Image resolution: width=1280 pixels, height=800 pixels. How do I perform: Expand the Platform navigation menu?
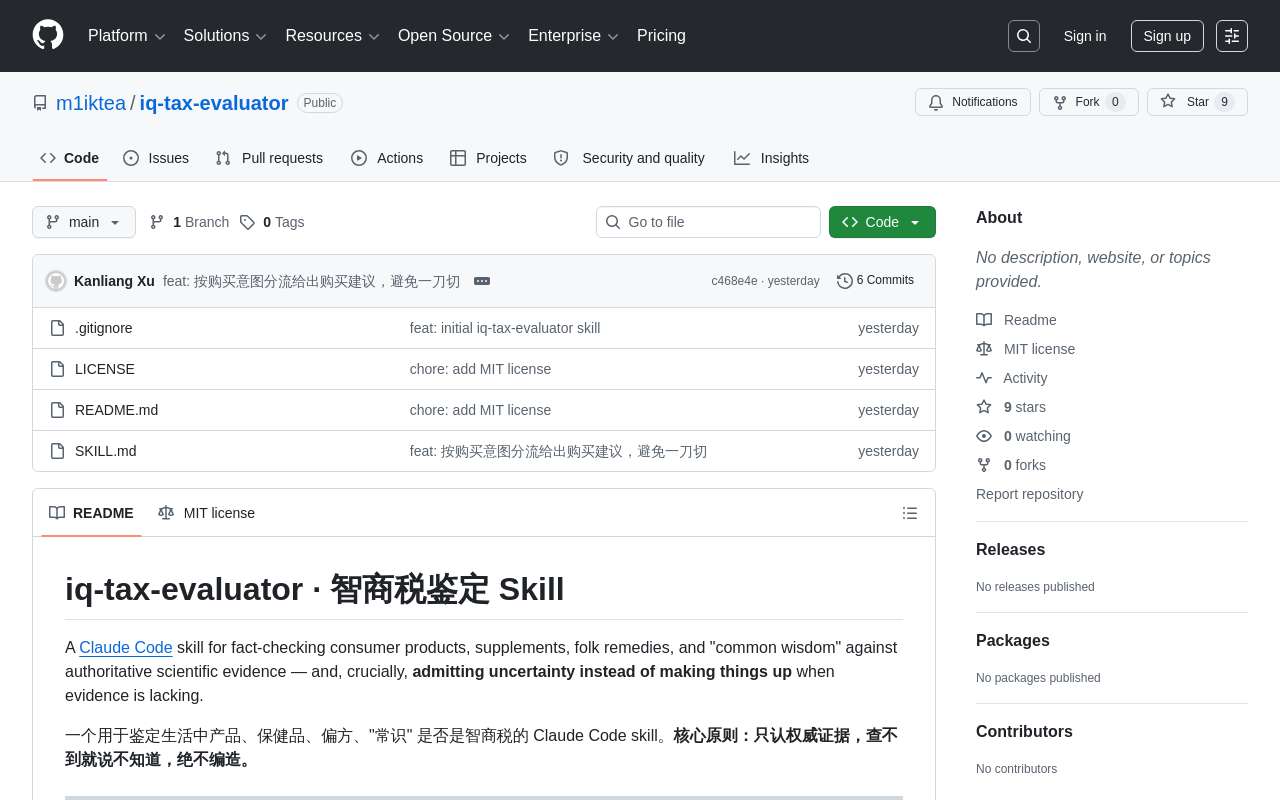pyautogui.click(x=126, y=36)
